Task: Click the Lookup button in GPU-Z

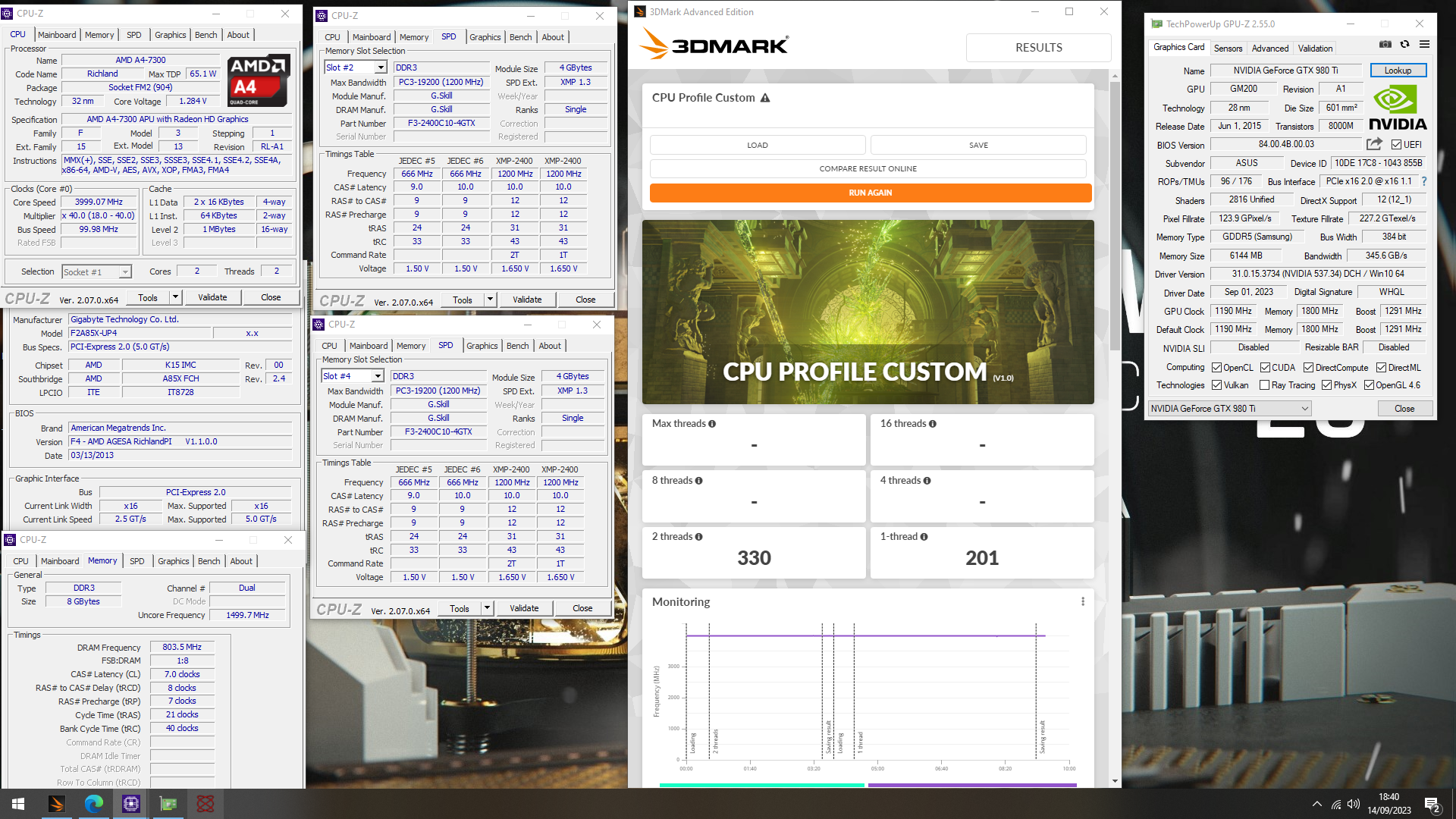Action: click(x=1398, y=71)
